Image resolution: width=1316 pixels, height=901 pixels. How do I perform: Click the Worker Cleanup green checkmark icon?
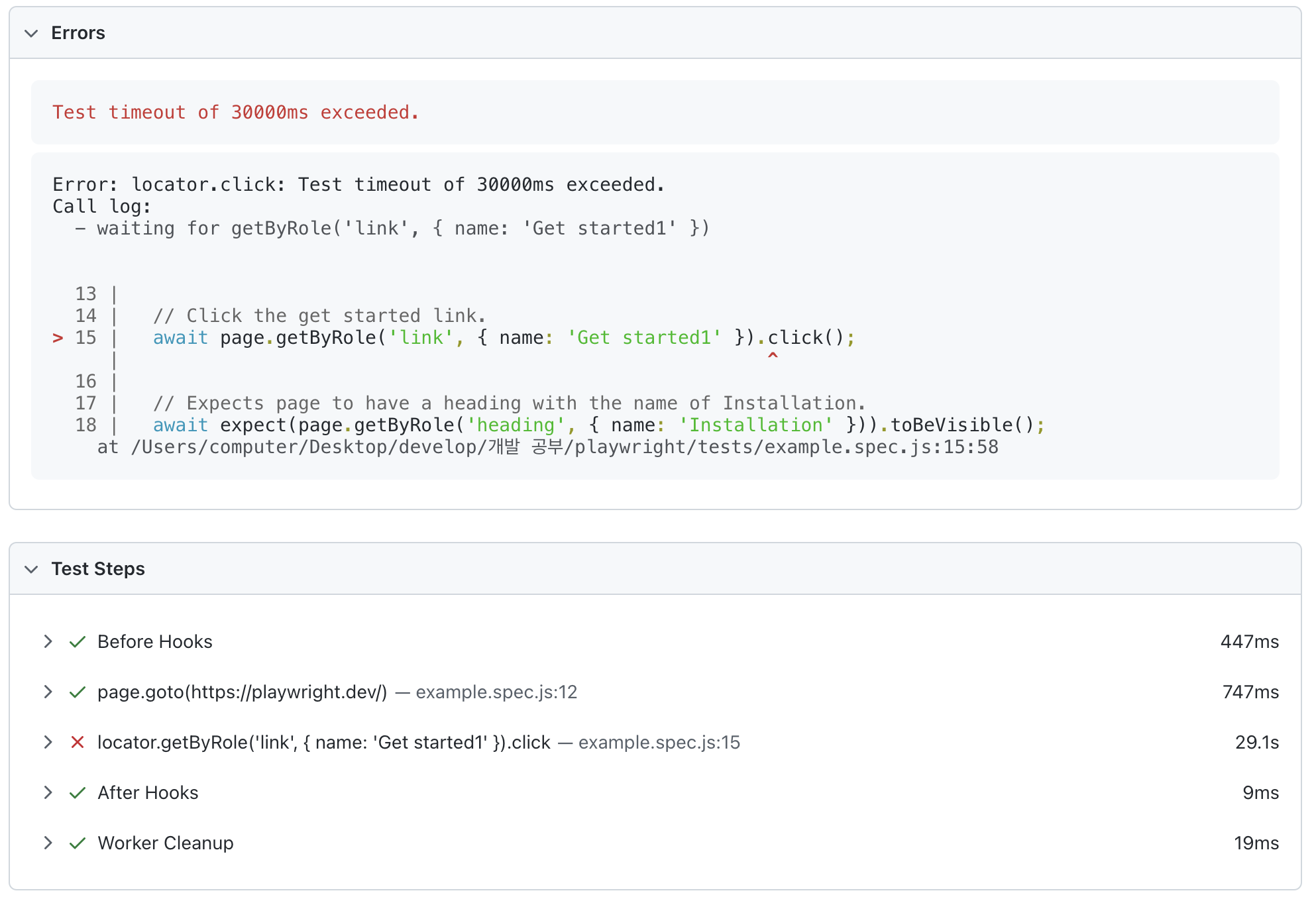(x=78, y=843)
